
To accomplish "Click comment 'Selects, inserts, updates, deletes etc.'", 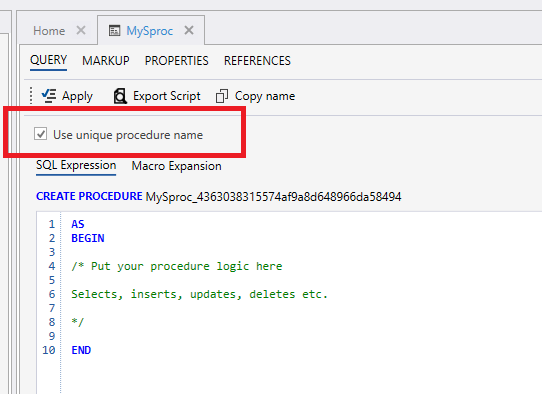I will (199, 294).
